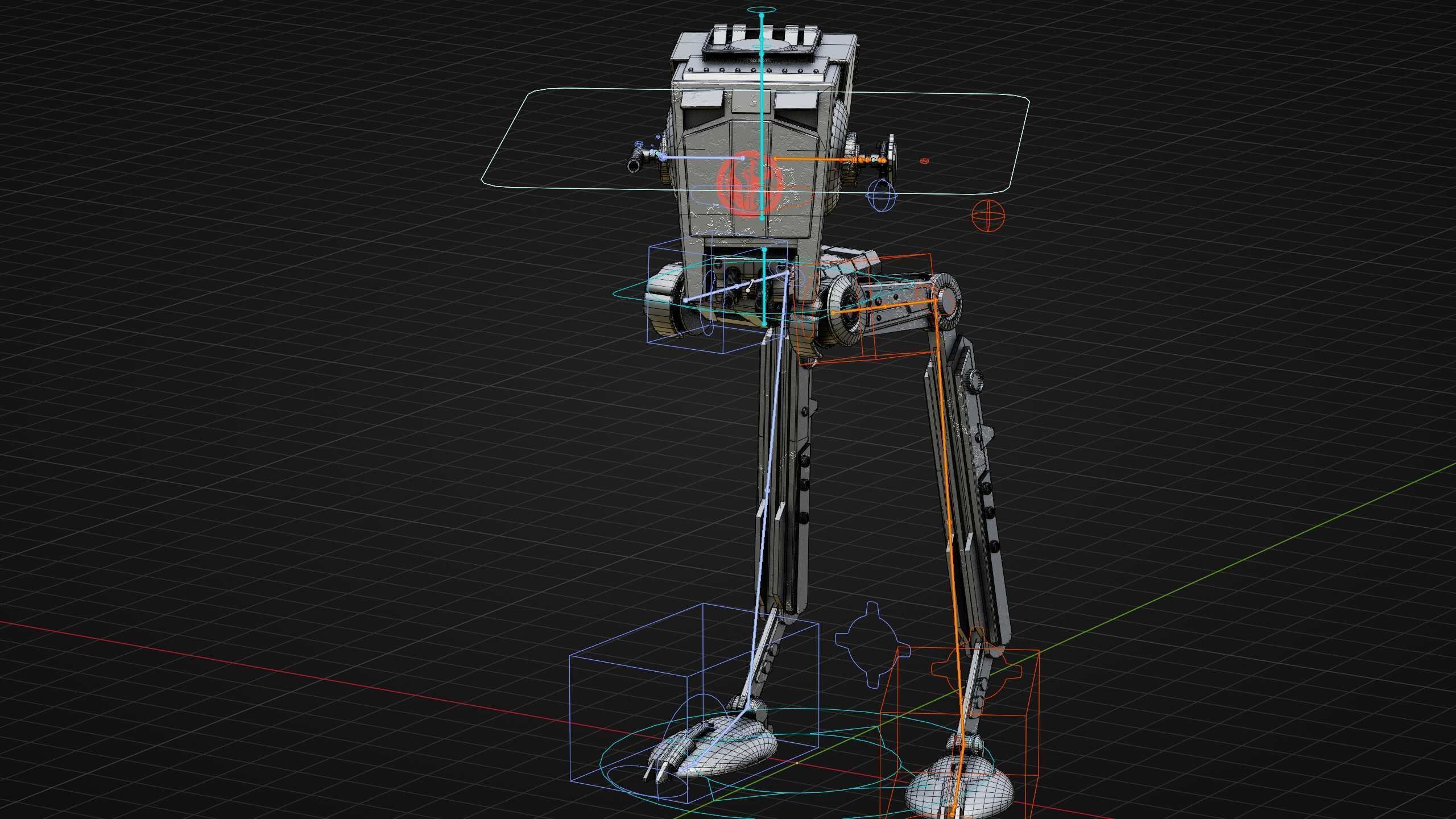Click the right foot dome mesh

click(959, 788)
